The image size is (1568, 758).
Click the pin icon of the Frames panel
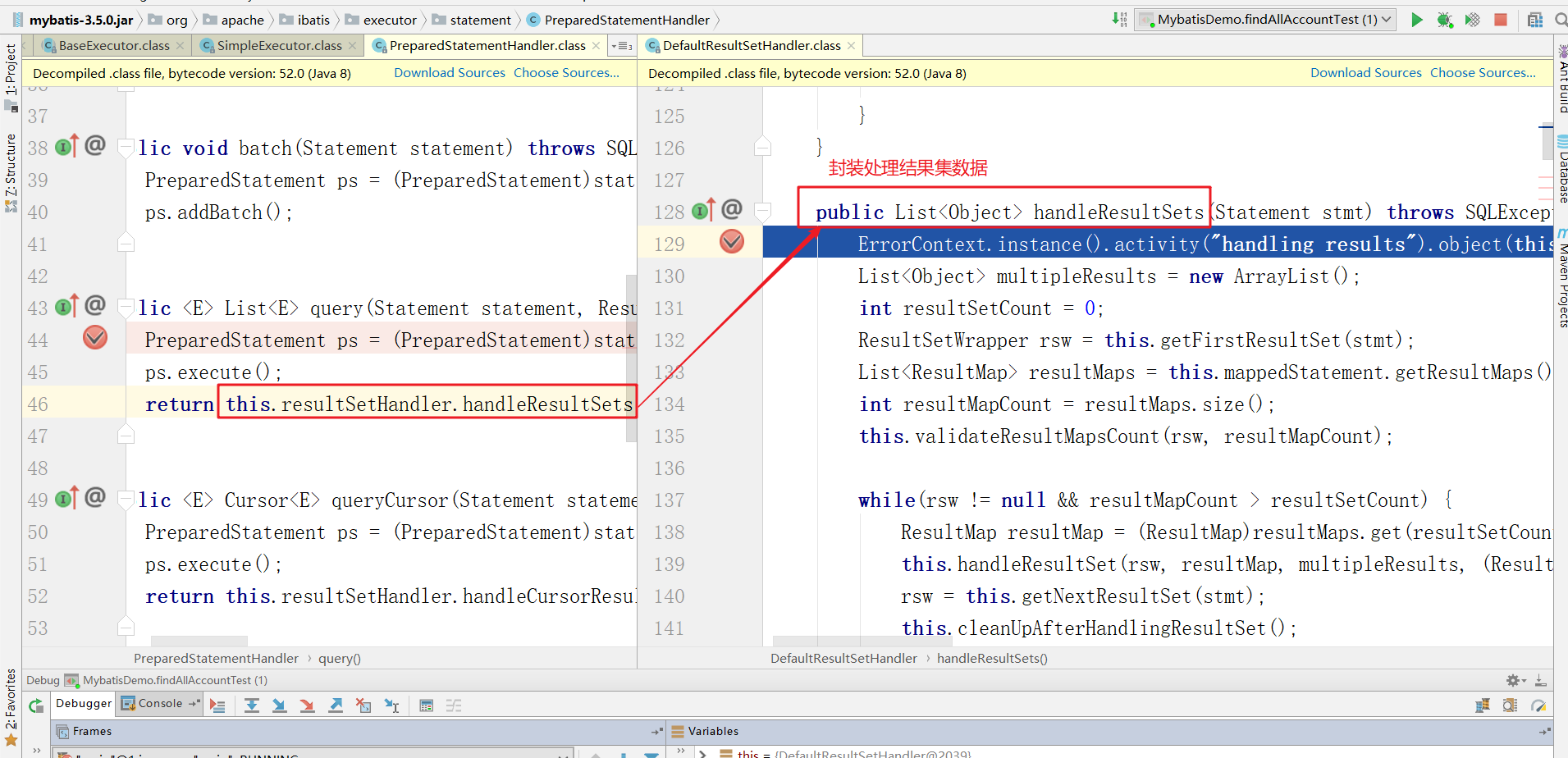[657, 731]
